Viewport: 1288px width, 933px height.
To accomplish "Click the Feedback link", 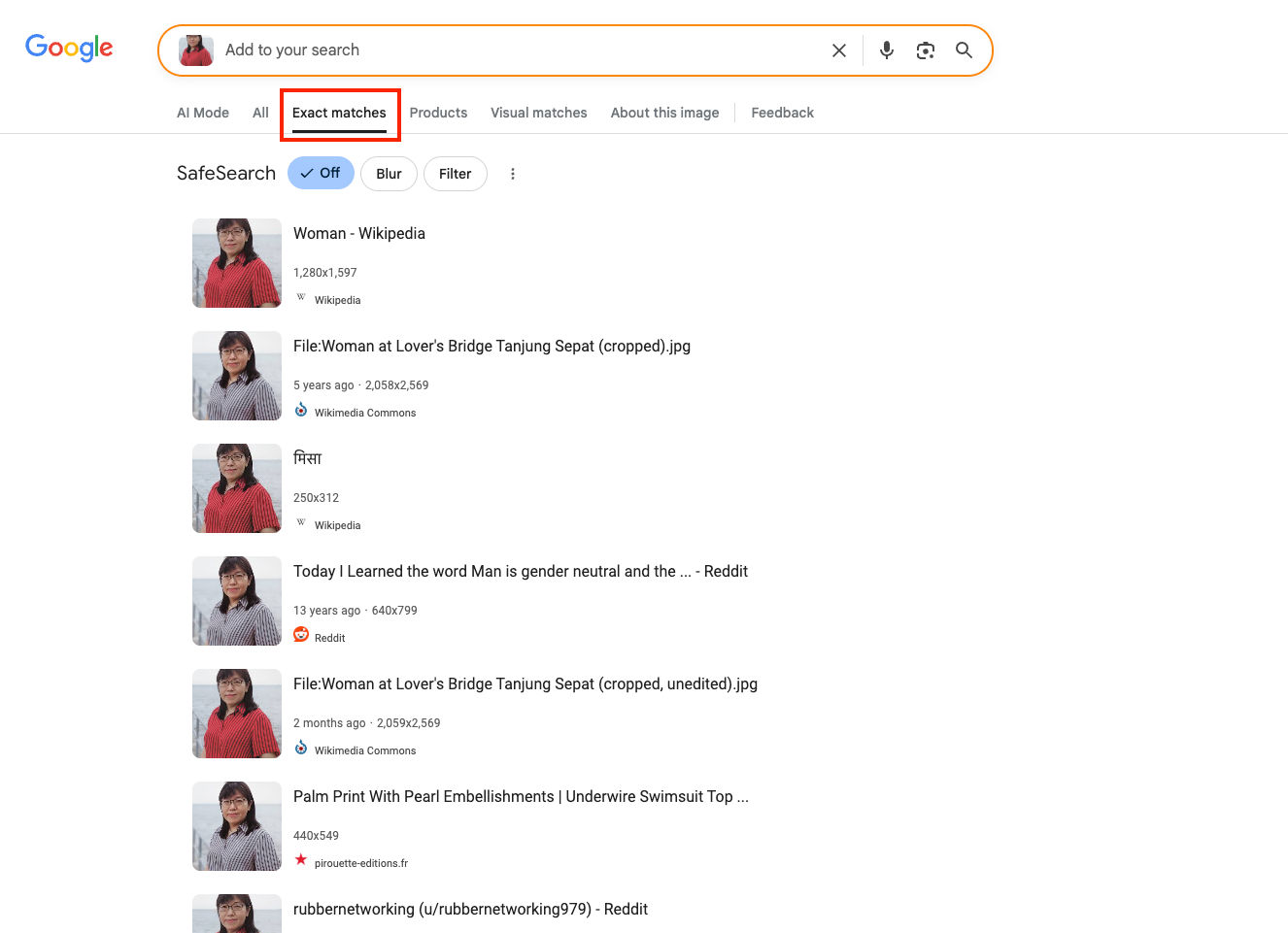I will click(x=782, y=113).
